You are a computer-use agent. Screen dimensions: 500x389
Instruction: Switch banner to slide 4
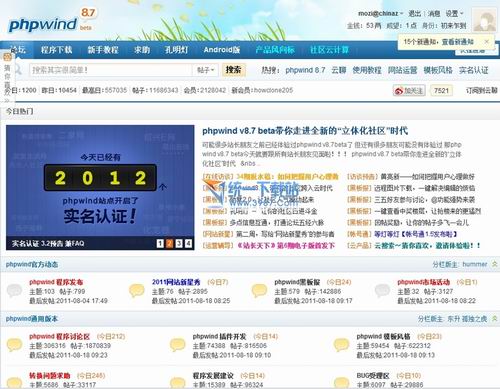[x=188, y=244]
